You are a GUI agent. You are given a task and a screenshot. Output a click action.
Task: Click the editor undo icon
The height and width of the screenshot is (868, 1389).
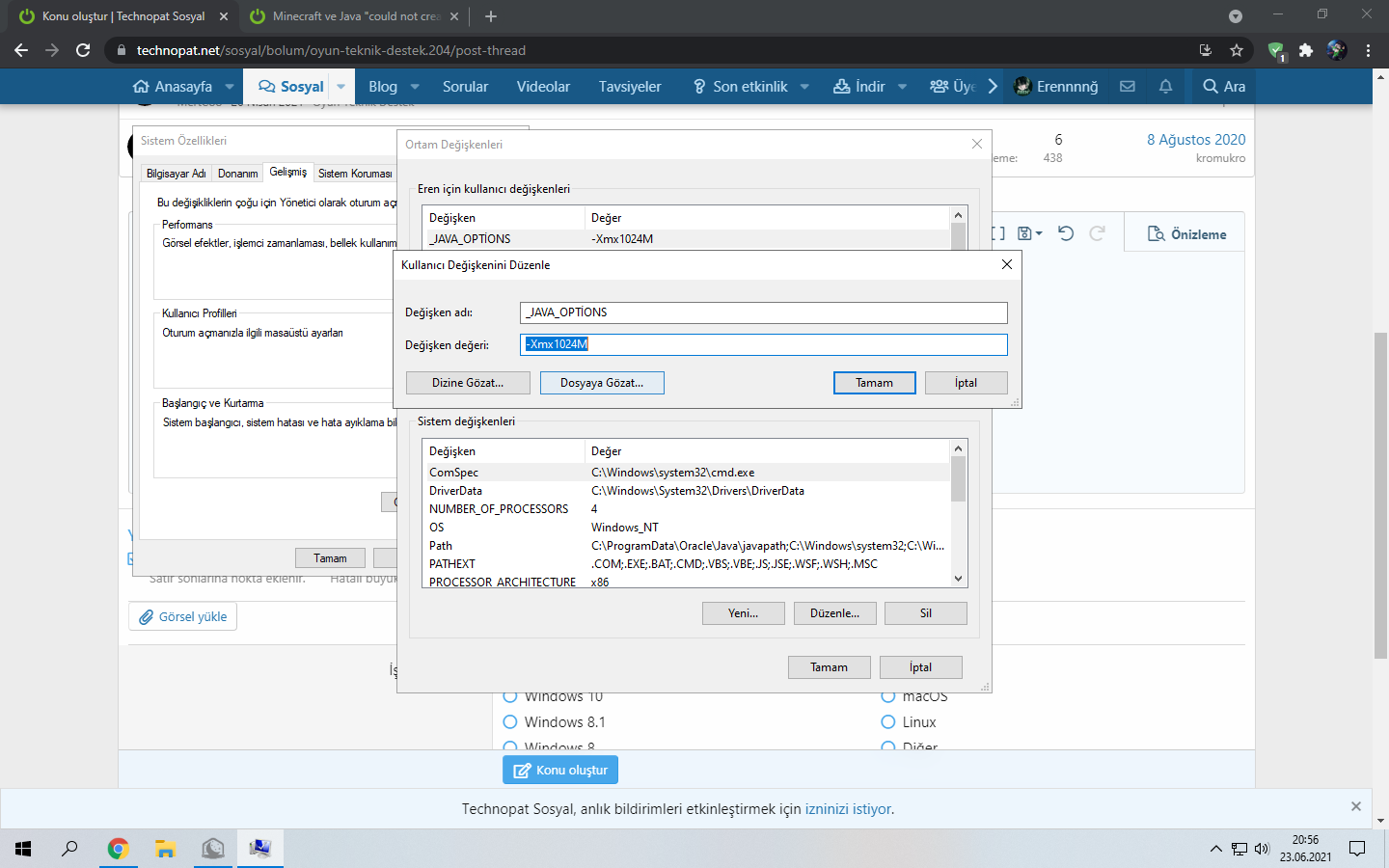[1066, 233]
